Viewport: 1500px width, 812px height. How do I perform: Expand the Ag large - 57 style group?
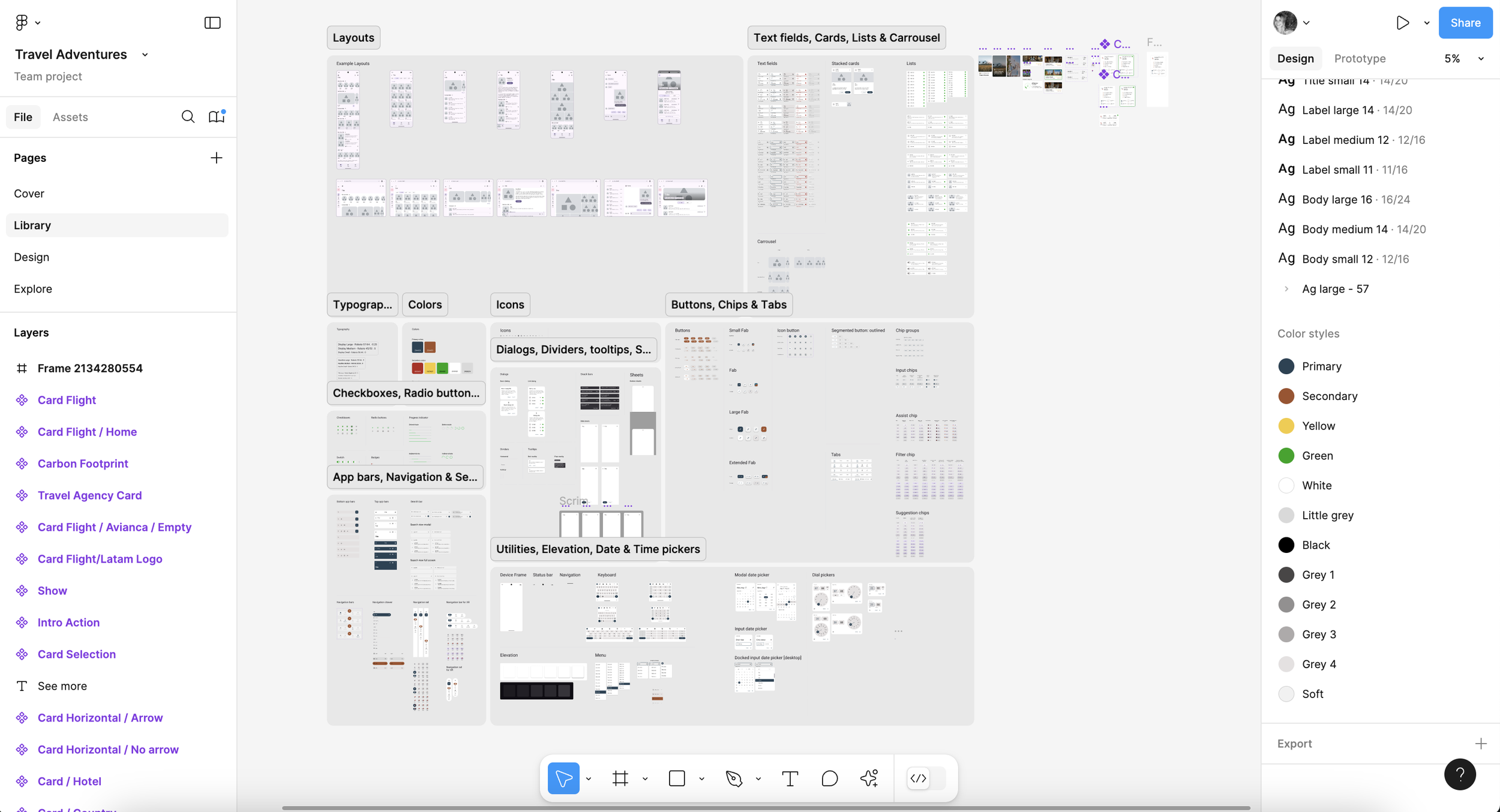click(1286, 289)
